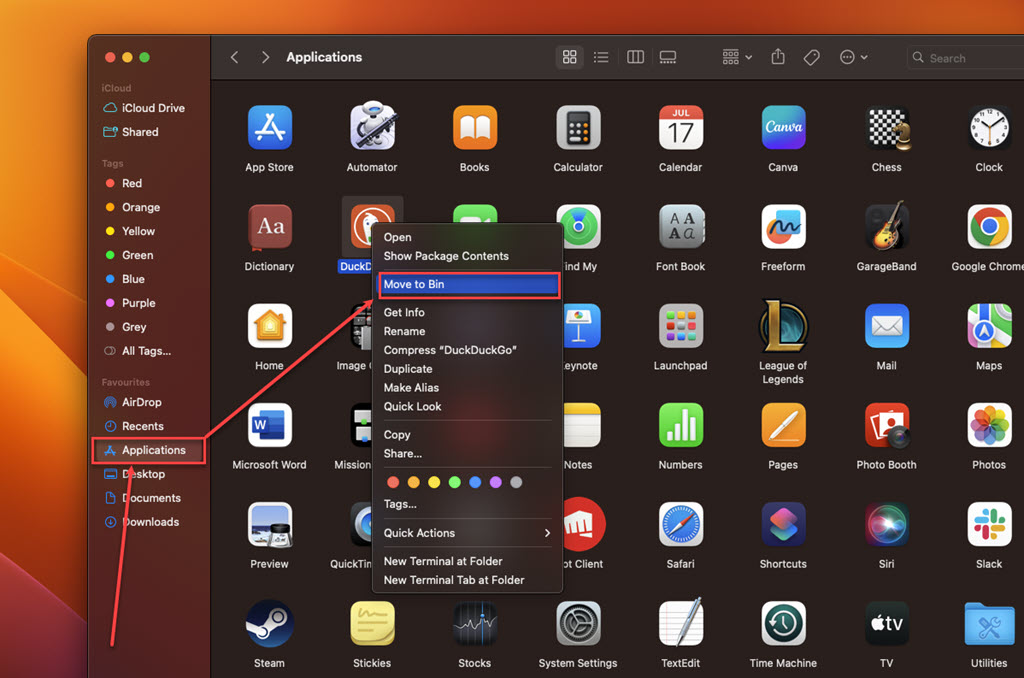Click the Home app icon
This screenshot has height=678, width=1024.
pyautogui.click(x=269, y=326)
